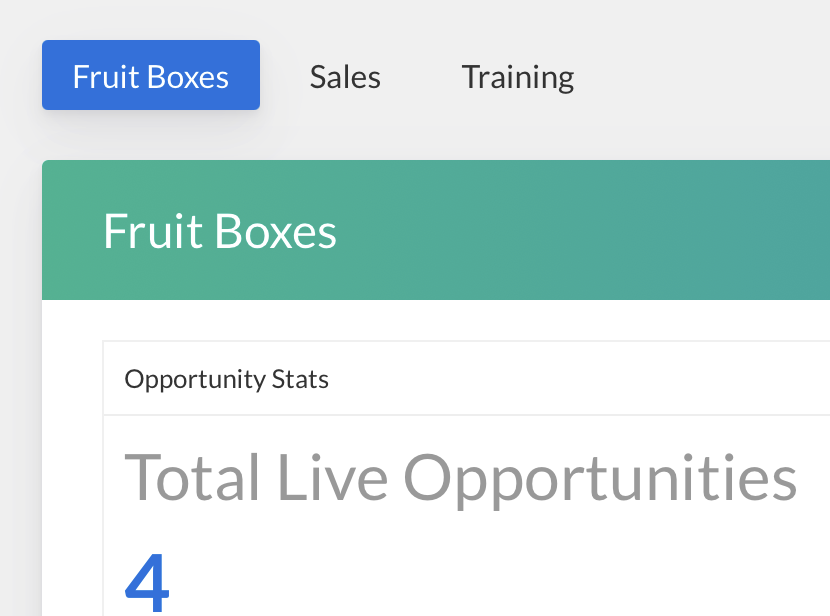The image size is (830, 616).
Task: Click the word "Fruit" in the green banner
Action: pos(151,232)
